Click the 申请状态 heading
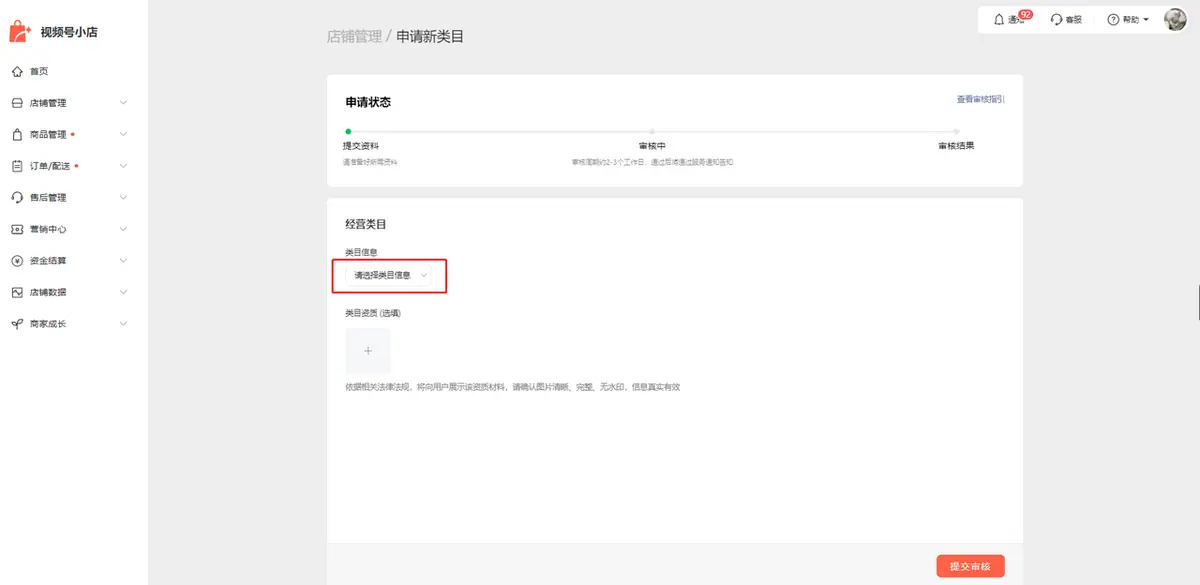1200x585 pixels. (x=368, y=102)
